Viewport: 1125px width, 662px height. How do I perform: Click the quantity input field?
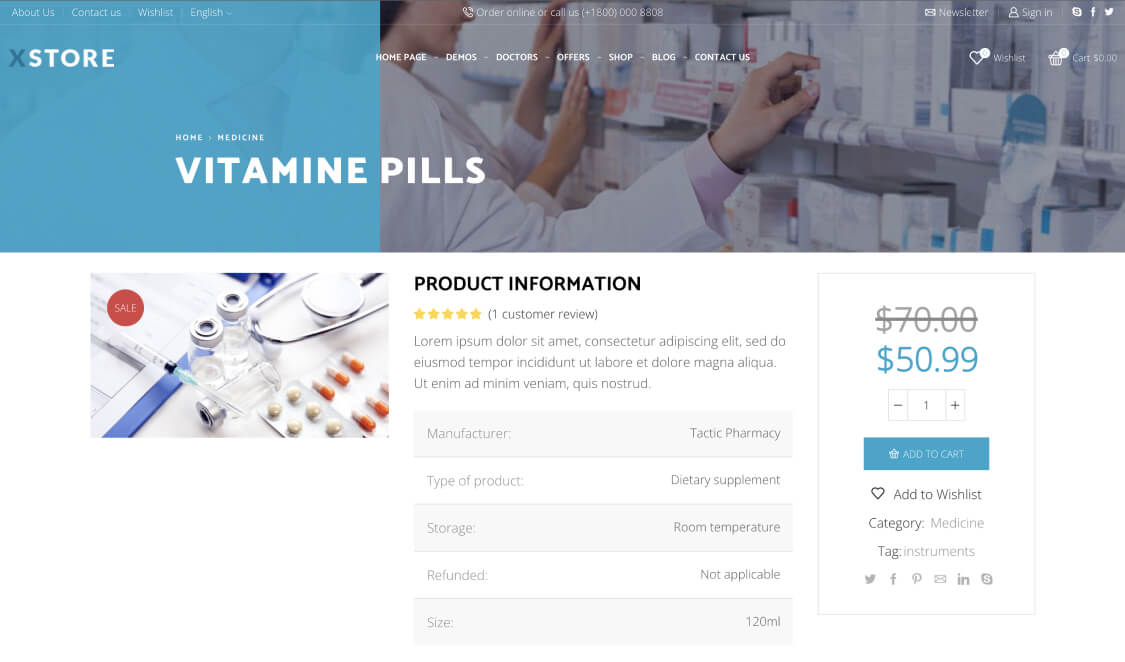pyautogui.click(x=926, y=405)
